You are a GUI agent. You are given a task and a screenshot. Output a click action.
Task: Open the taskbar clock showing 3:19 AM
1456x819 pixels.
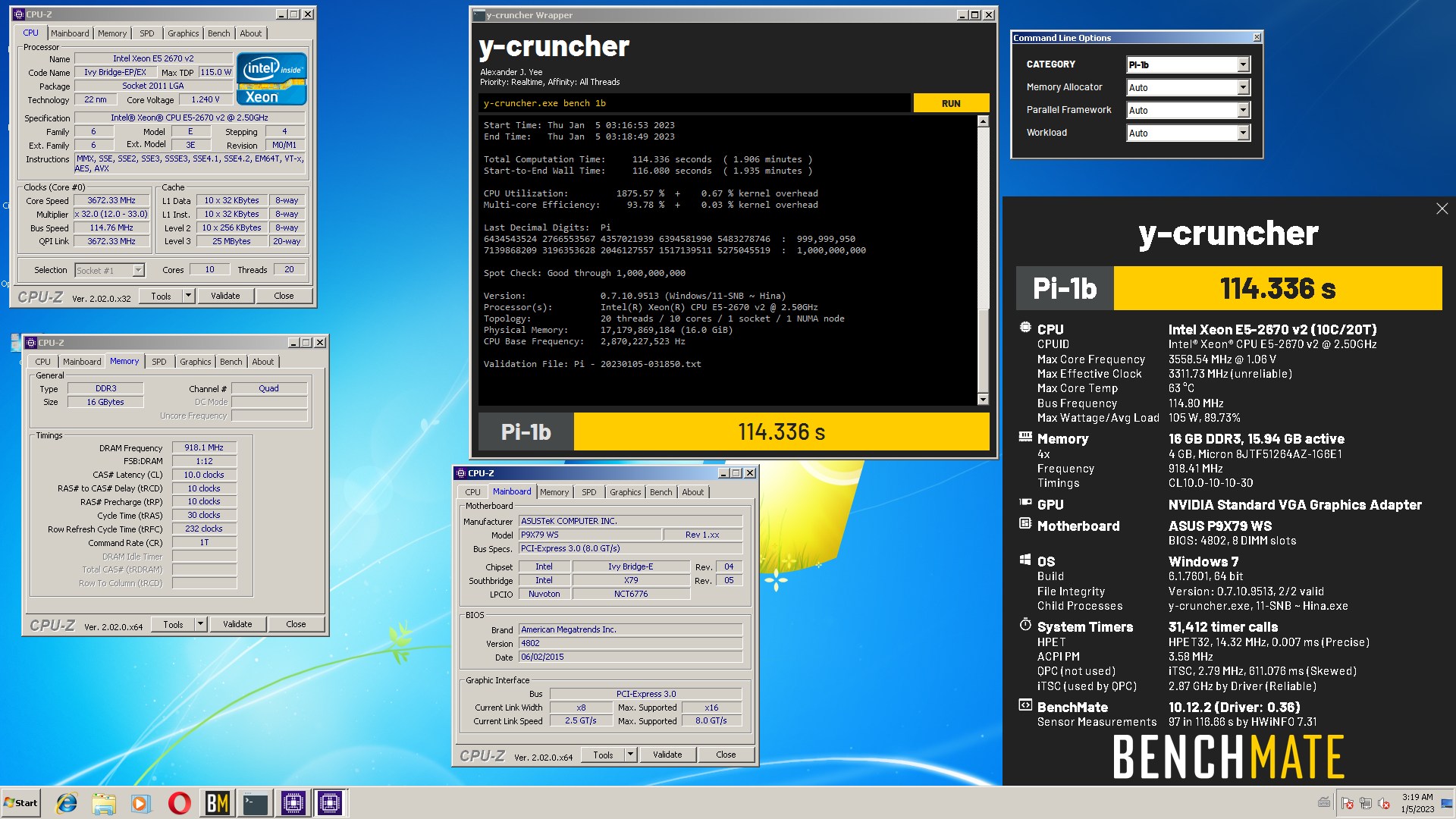pyautogui.click(x=1417, y=803)
